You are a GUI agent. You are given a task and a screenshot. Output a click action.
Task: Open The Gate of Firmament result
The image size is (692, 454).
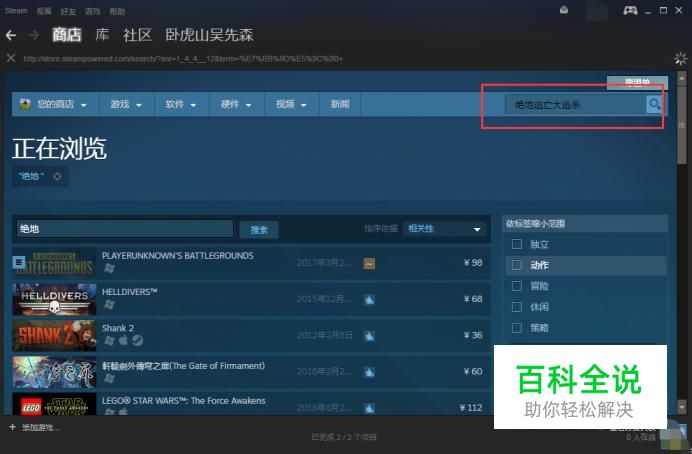click(252, 371)
